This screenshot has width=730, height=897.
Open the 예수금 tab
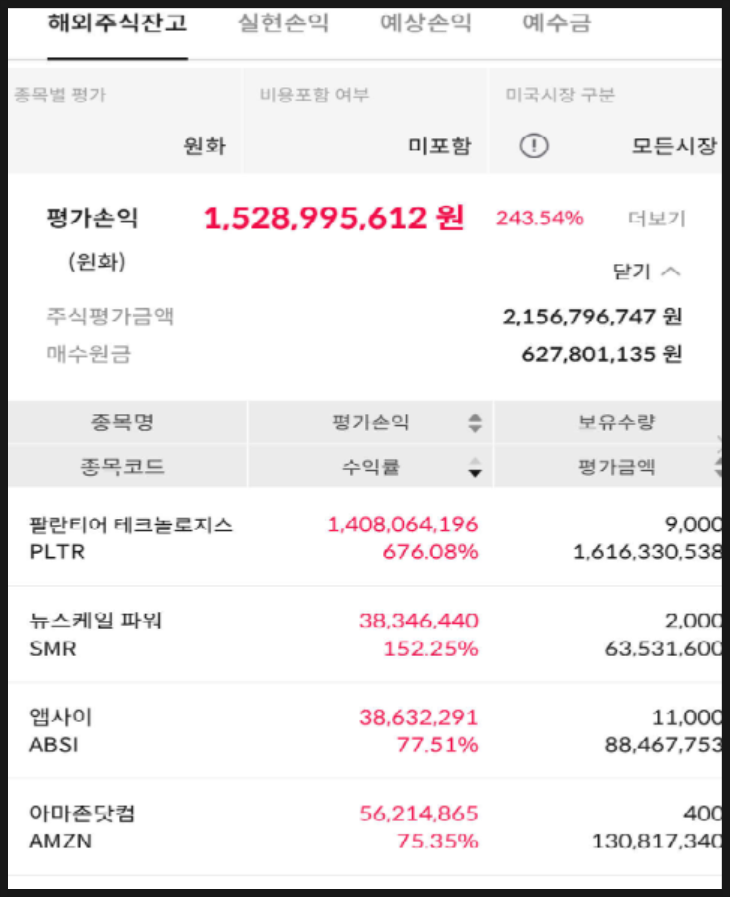556,23
